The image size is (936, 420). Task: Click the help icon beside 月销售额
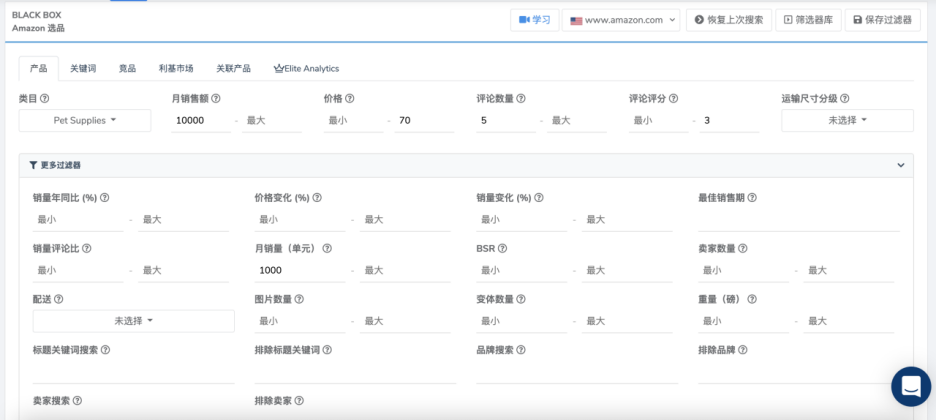point(216,99)
